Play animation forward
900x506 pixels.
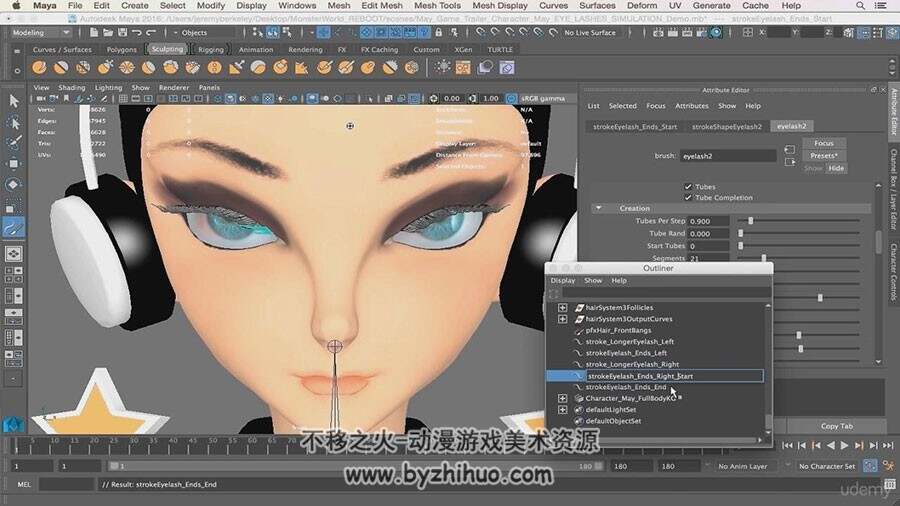tap(844, 445)
